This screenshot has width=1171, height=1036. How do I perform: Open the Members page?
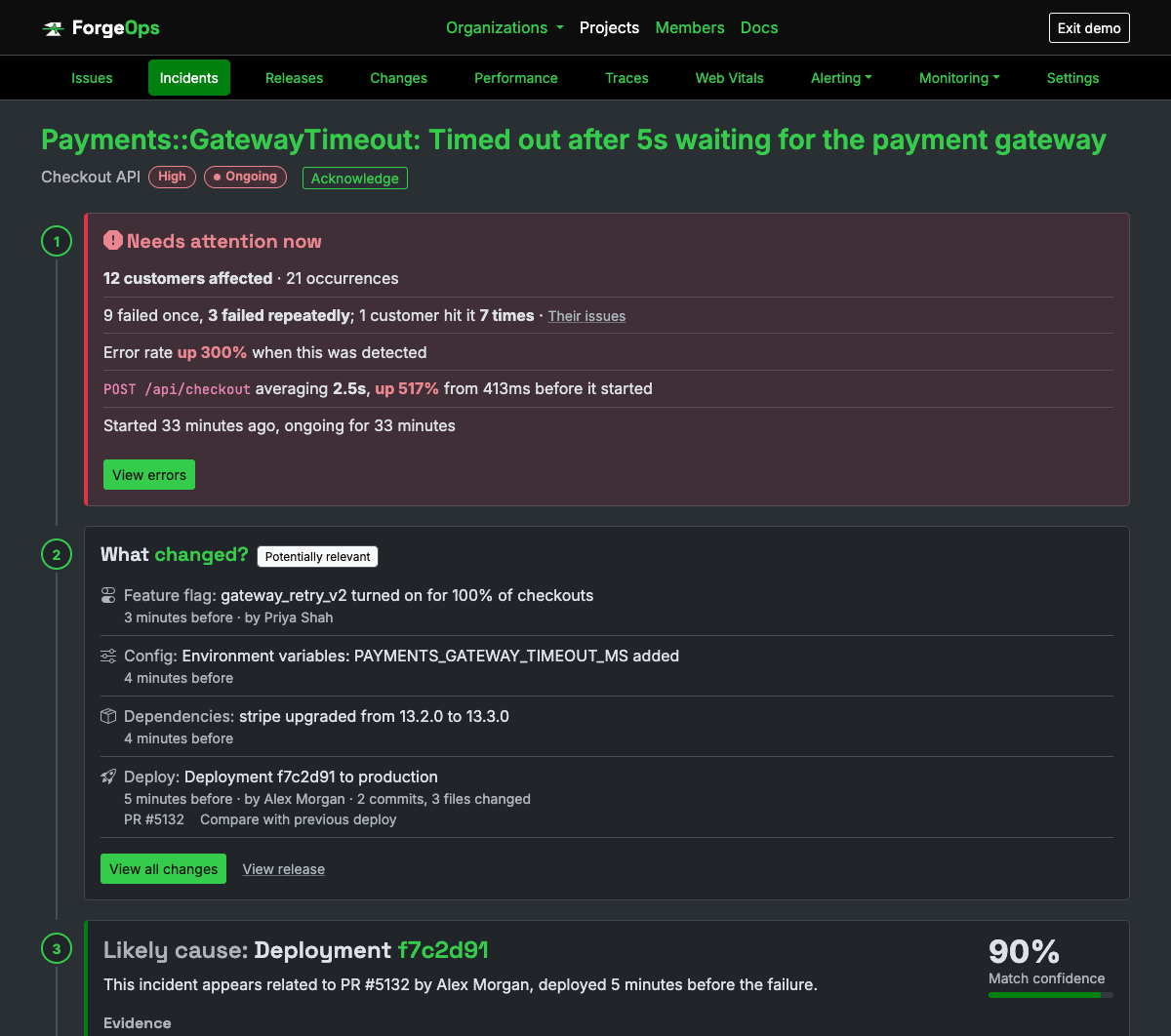tap(690, 27)
